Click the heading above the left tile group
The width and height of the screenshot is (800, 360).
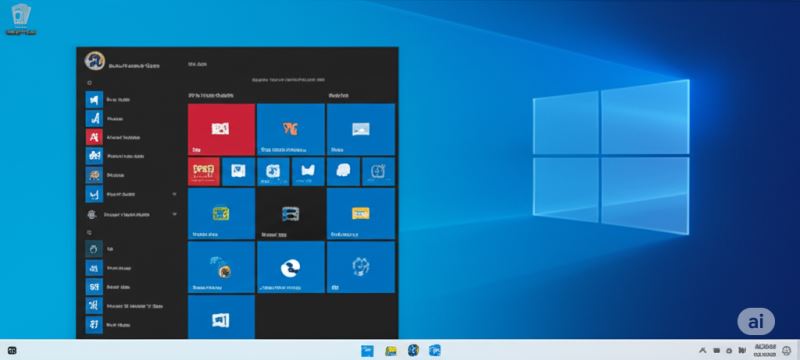pyautogui.click(x=211, y=95)
